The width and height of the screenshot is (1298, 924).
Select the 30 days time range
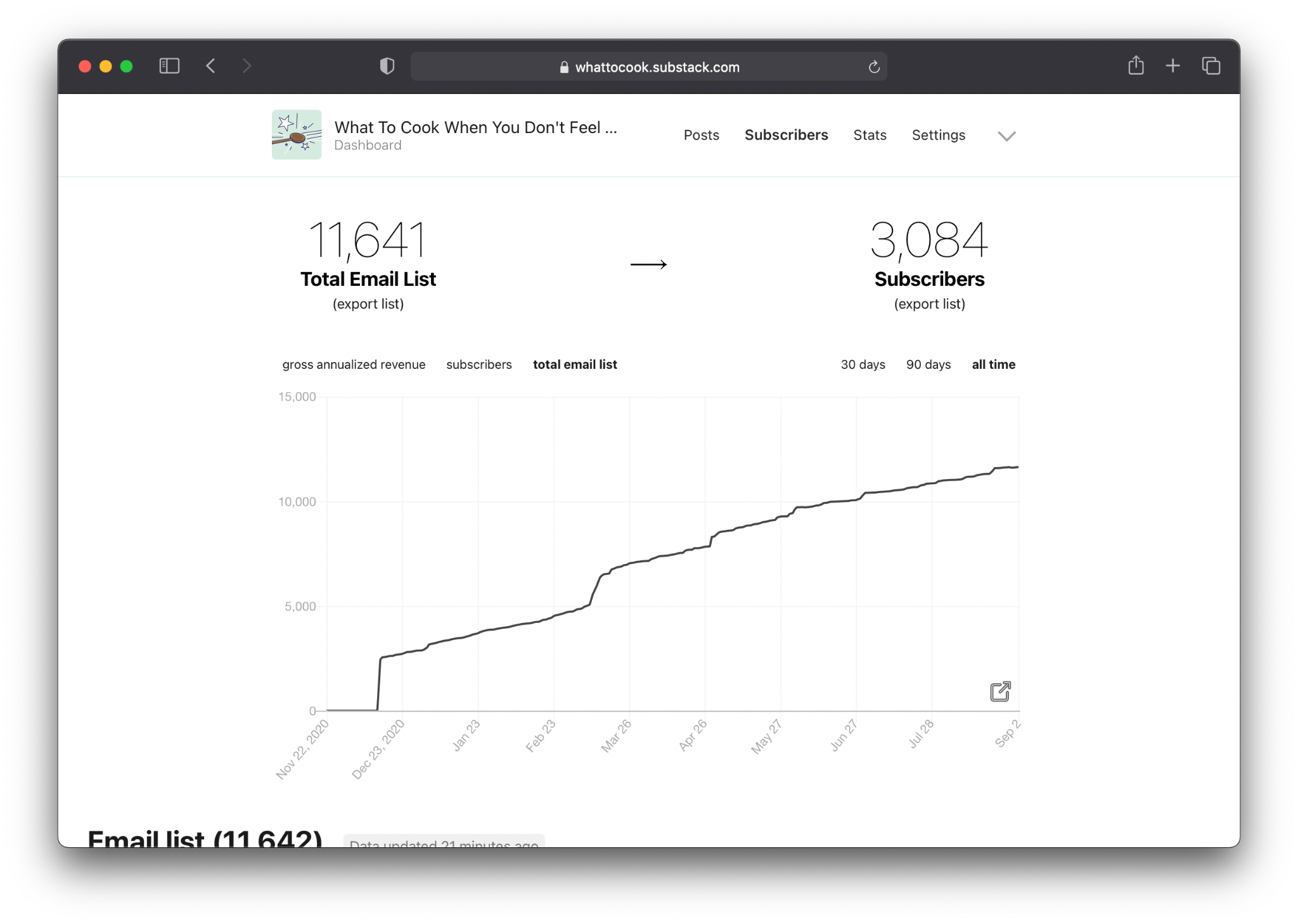pos(863,364)
